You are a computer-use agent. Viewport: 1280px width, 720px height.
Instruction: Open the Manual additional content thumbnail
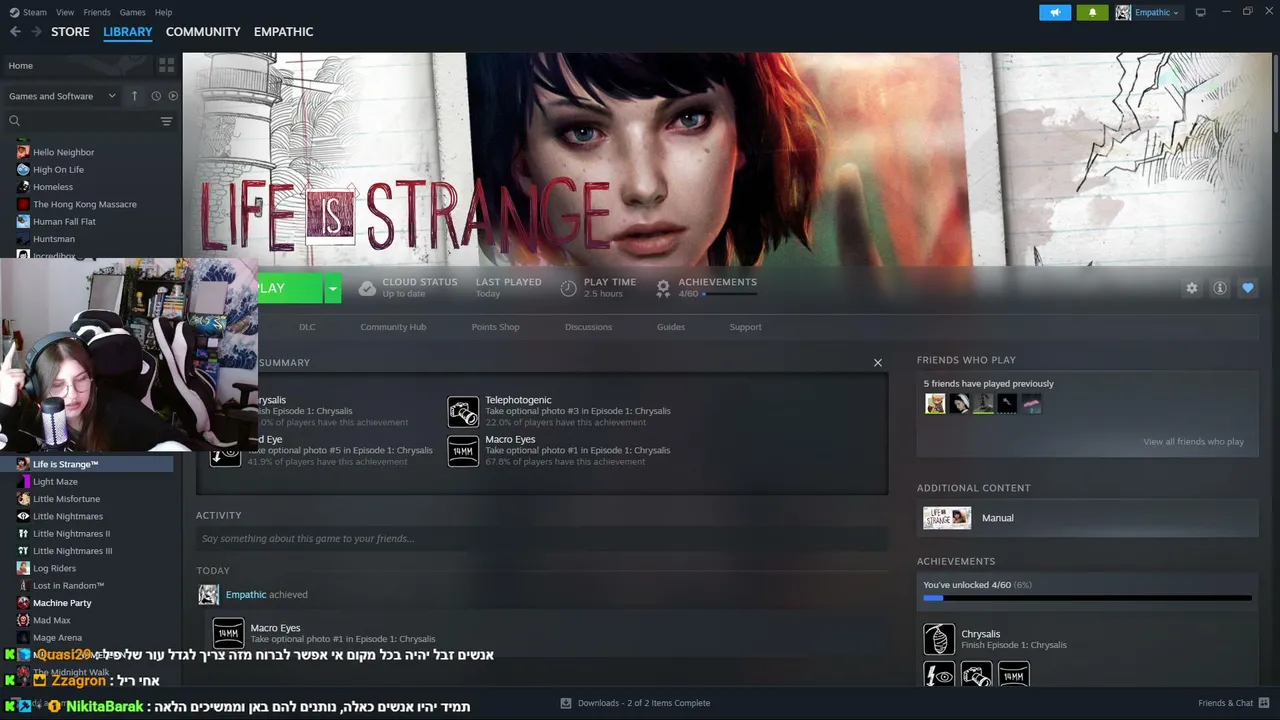click(x=947, y=518)
